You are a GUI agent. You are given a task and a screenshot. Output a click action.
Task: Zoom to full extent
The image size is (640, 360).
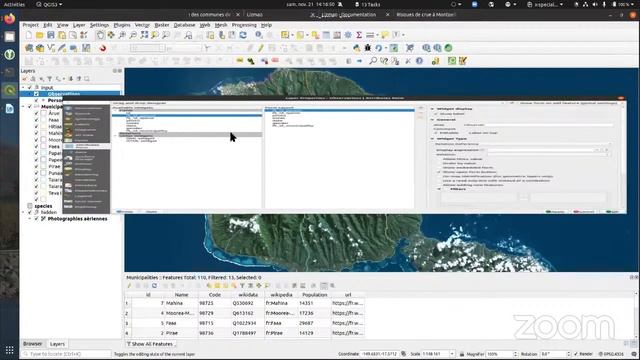[x=144, y=36]
